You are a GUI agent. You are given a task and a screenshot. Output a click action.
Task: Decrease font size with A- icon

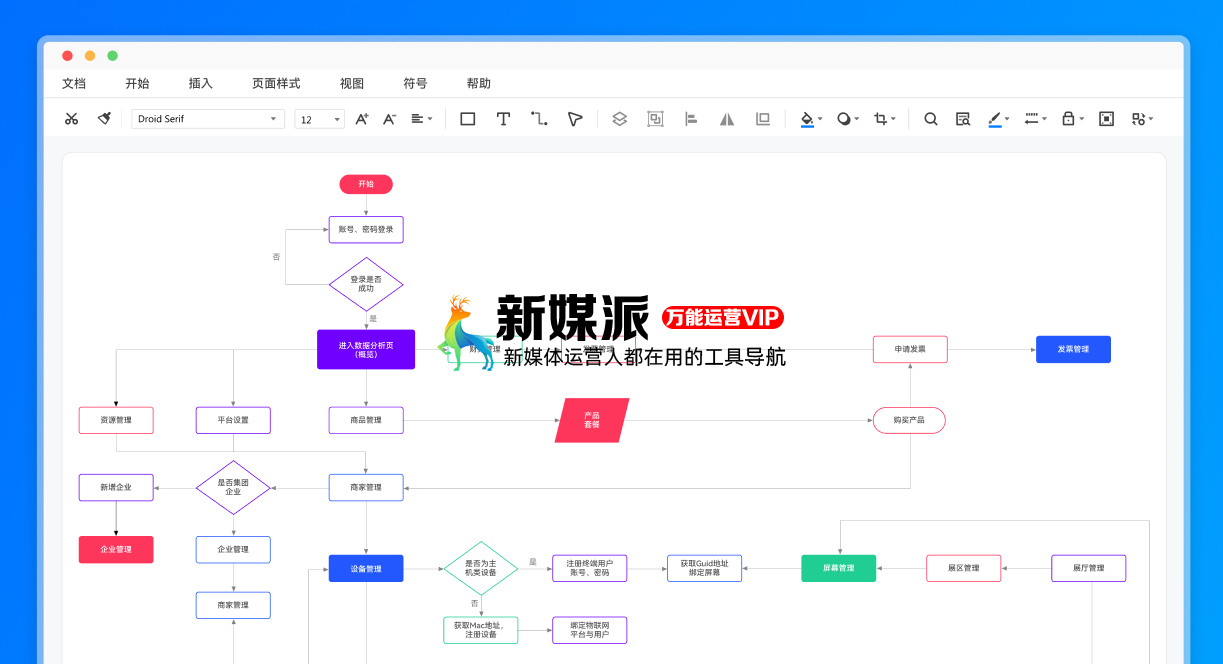click(x=390, y=119)
